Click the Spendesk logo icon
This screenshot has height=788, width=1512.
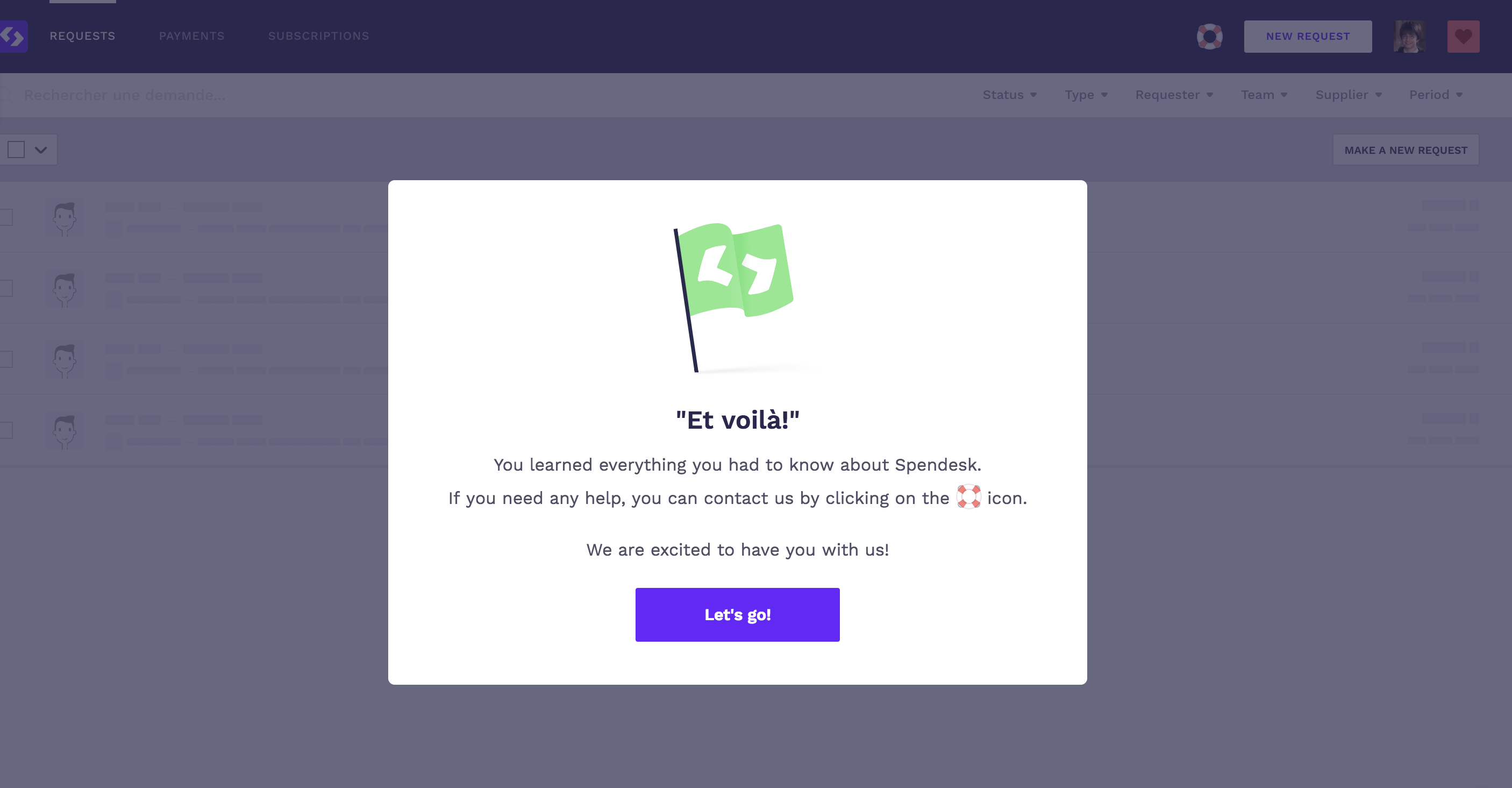click(x=12, y=36)
